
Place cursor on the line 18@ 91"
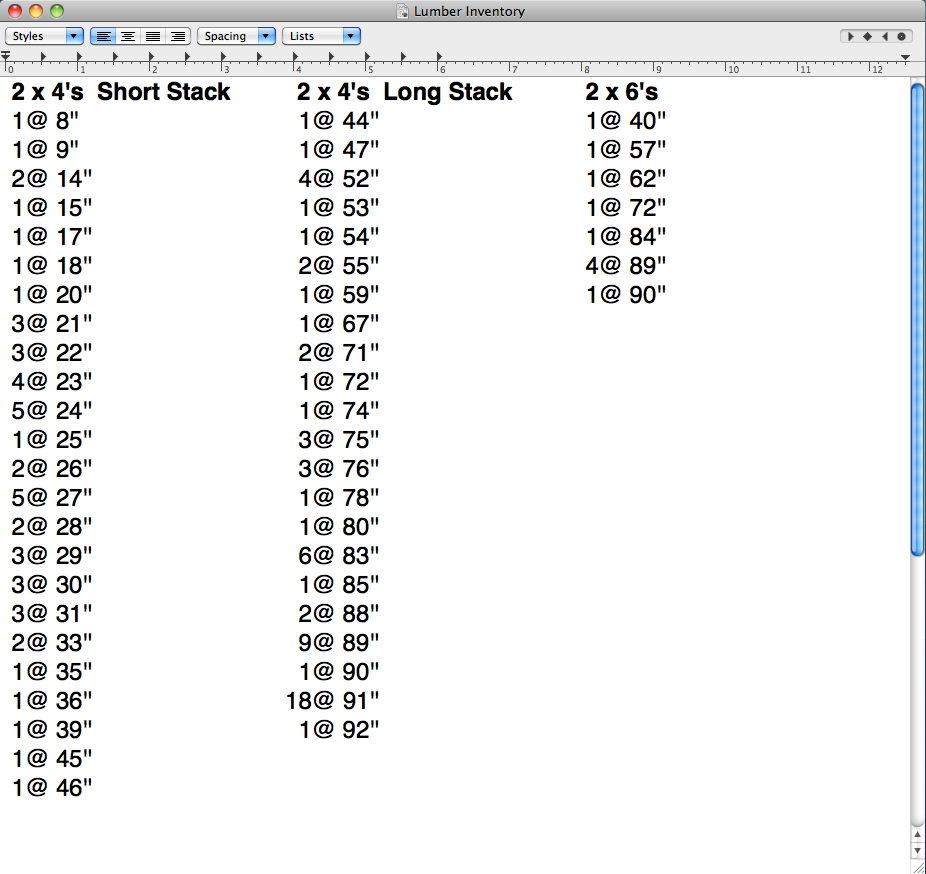(x=332, y=701)
